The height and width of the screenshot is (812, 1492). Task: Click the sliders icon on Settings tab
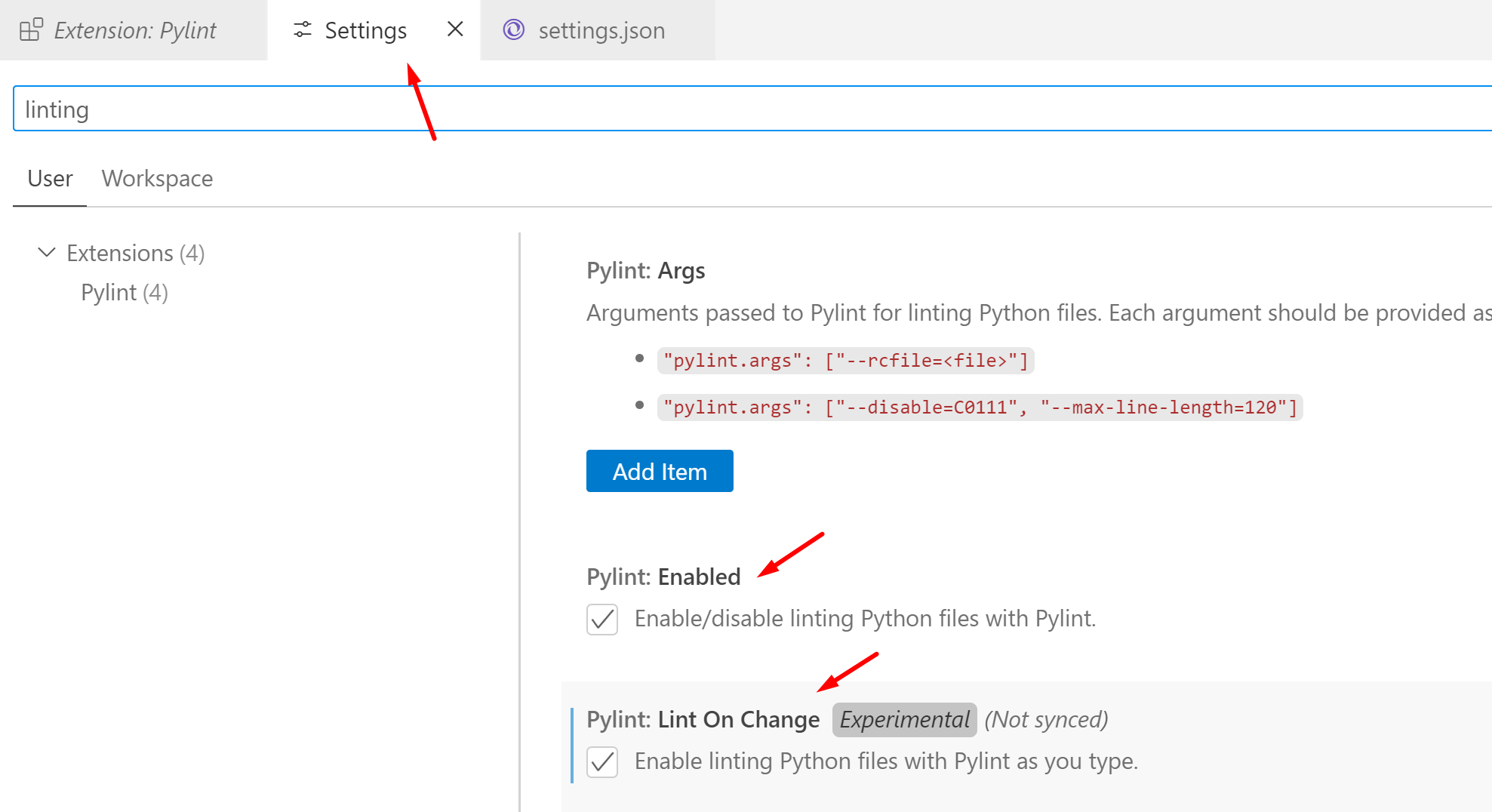pos(303,30)
